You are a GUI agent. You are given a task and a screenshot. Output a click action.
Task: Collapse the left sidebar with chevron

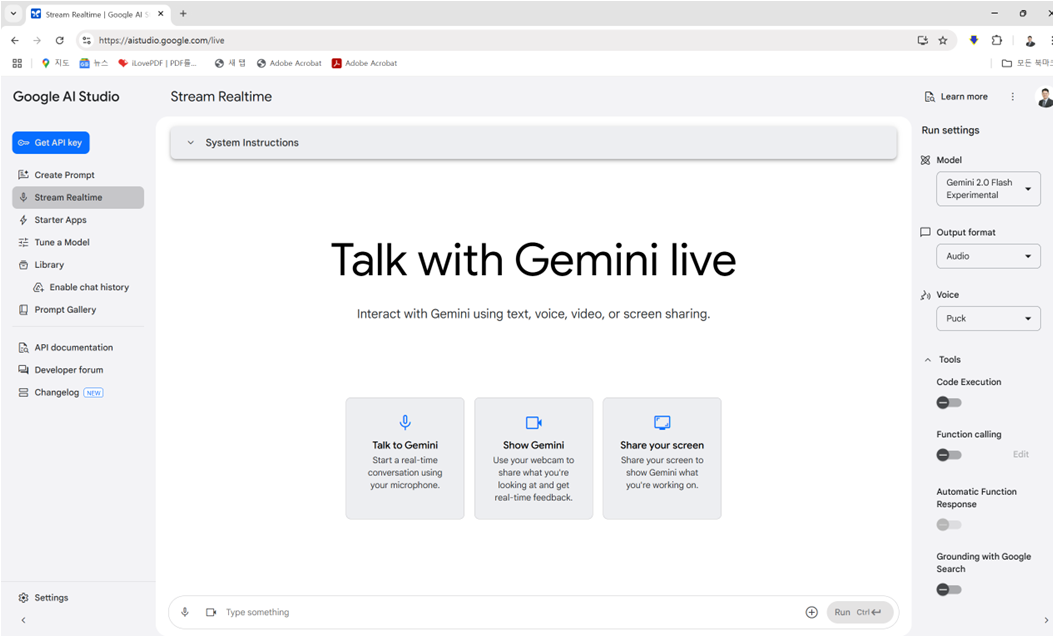(x=23, y=620)
